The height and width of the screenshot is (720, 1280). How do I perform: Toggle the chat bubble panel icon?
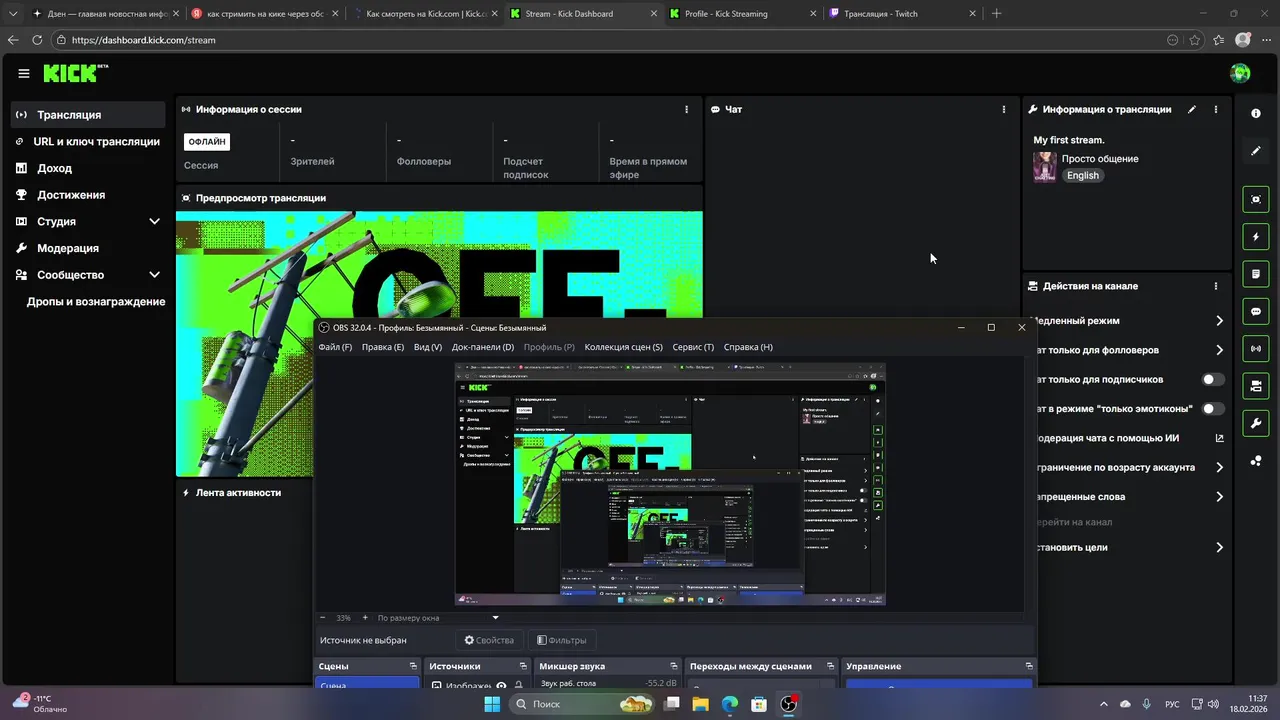click(1256, 311)
